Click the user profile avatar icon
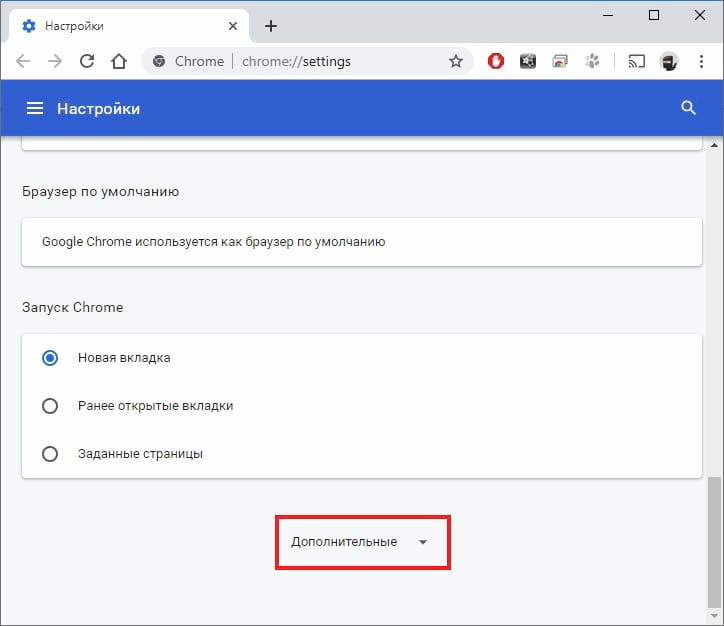This screenshot has width=724, height=626. pos(669,61)
